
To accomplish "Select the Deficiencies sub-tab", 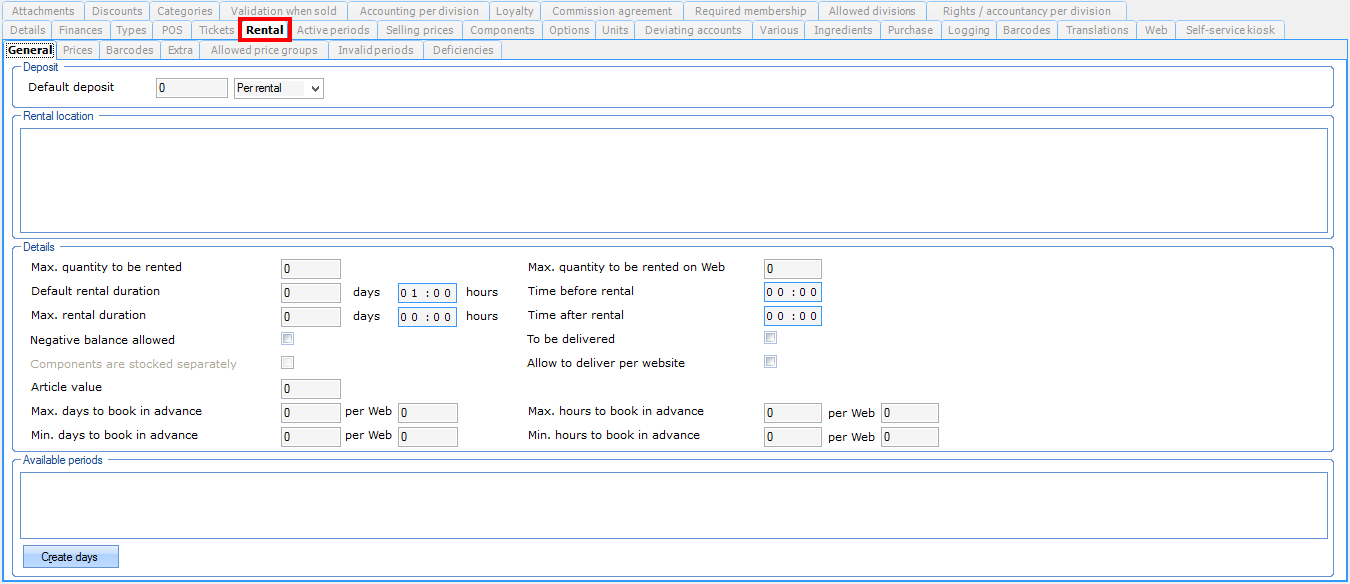I will [x=462, y=50].
